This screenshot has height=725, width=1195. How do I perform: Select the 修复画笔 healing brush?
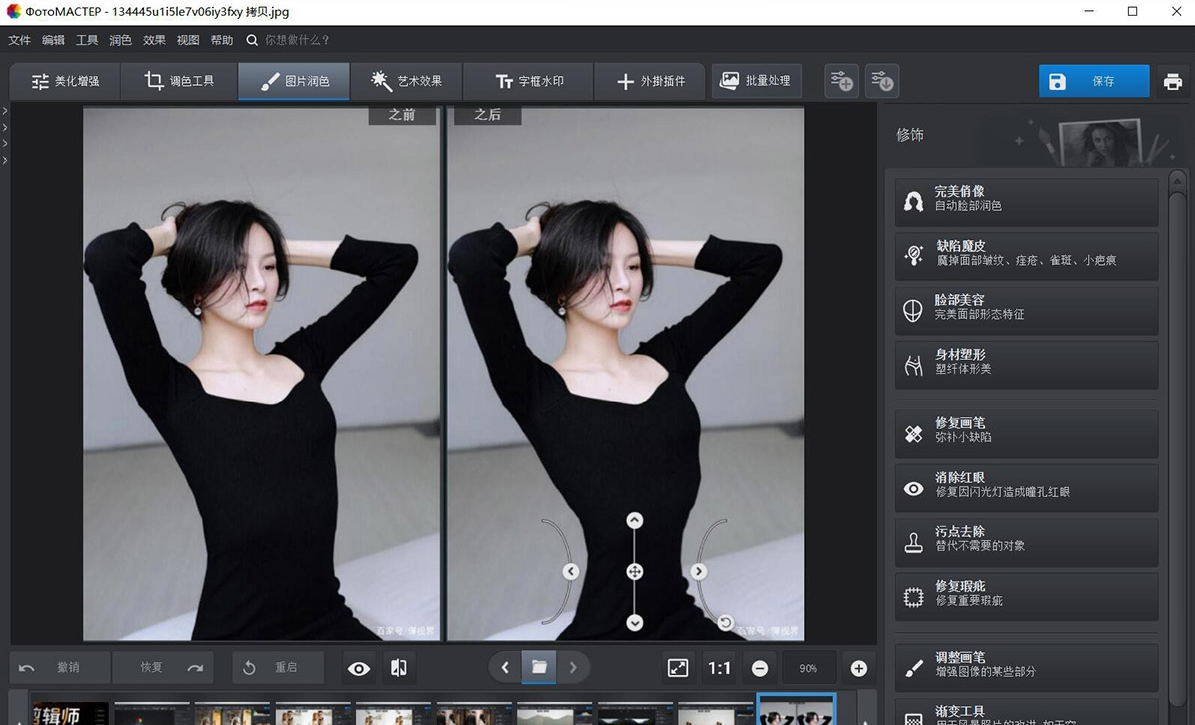pos(1027,433)
